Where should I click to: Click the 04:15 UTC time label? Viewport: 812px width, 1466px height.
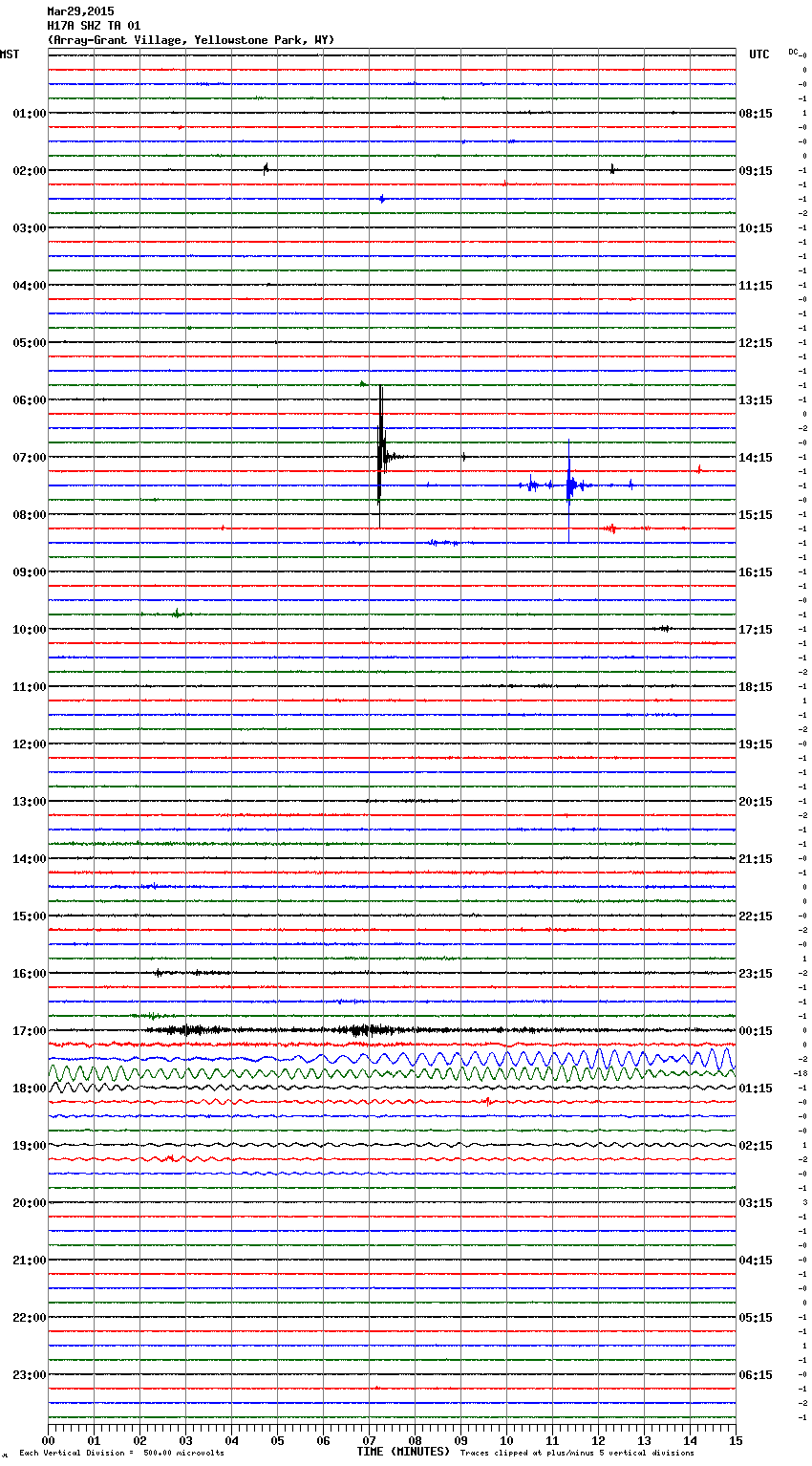click(756, 1261)
